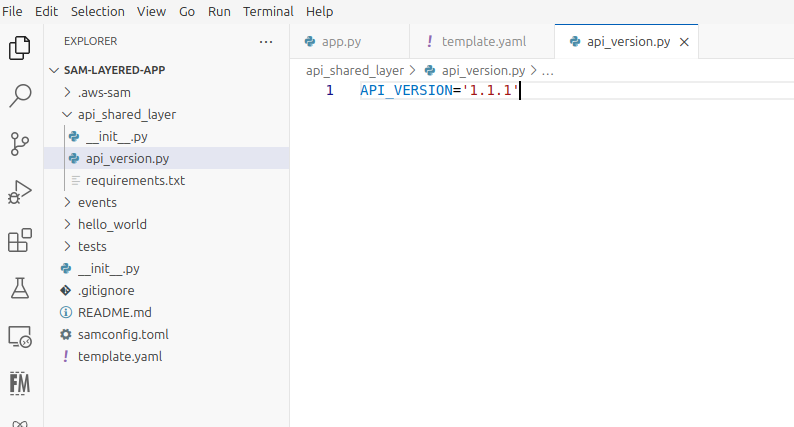
Task: Open template.yaml from the file tree
Action: (x=167, y=357)
